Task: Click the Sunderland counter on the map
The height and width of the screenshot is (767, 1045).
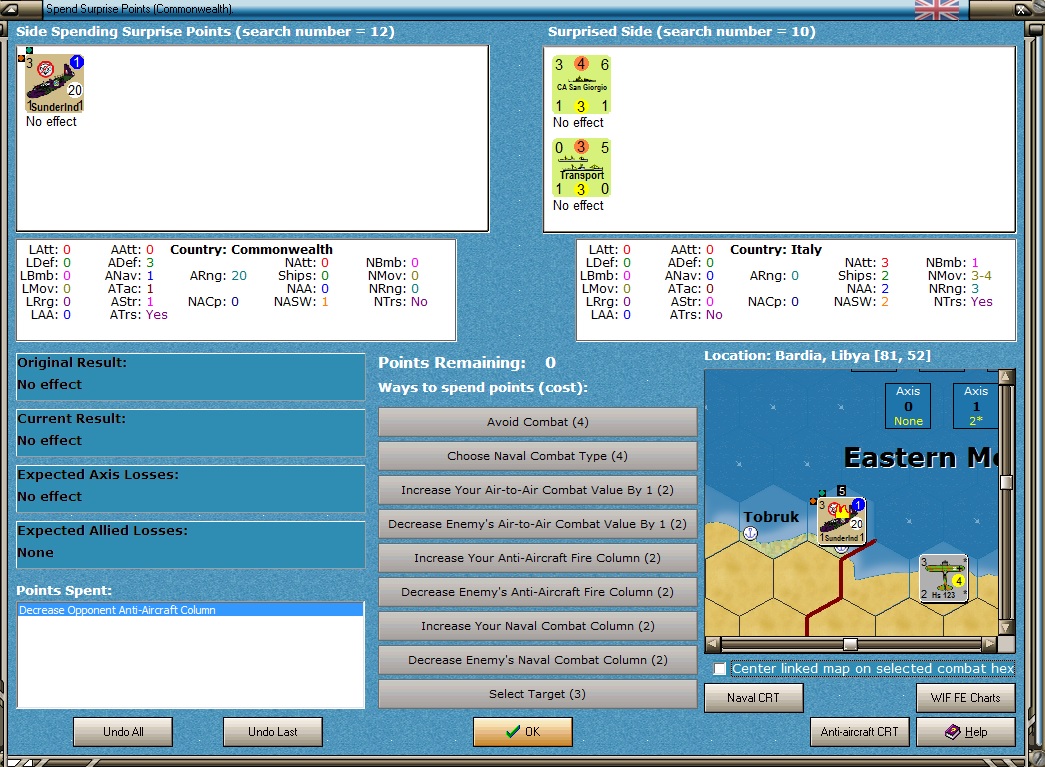Action: (x=841, y=521)
